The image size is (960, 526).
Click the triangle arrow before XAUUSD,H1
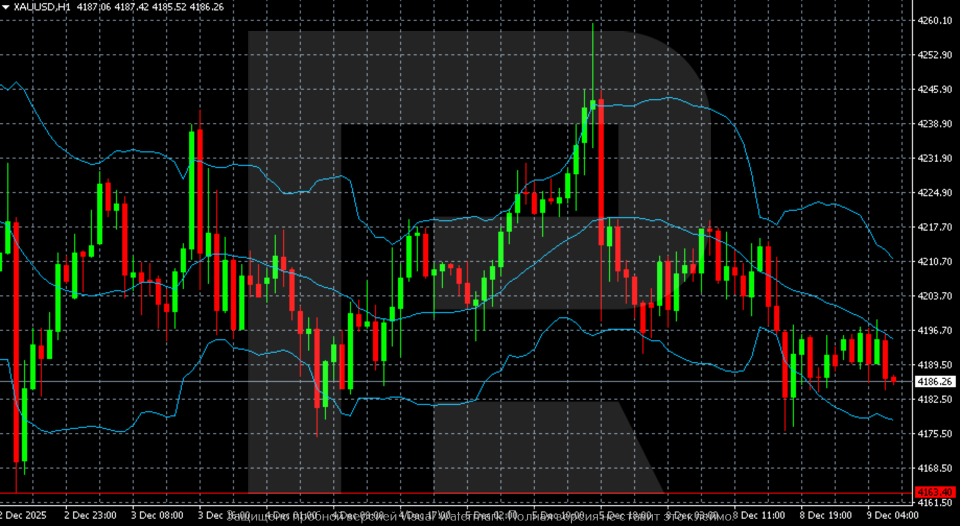(7, 7)
